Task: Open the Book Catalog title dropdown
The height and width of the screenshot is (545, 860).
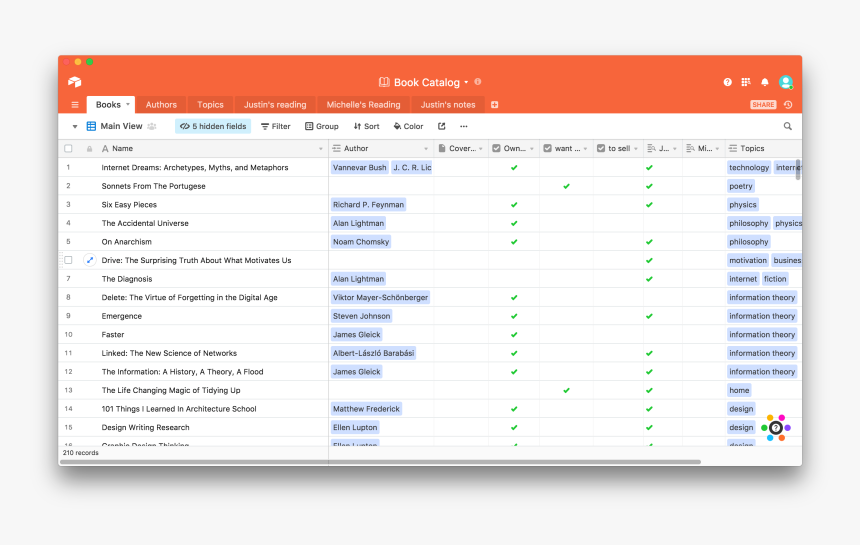Action: click(466, 82)
